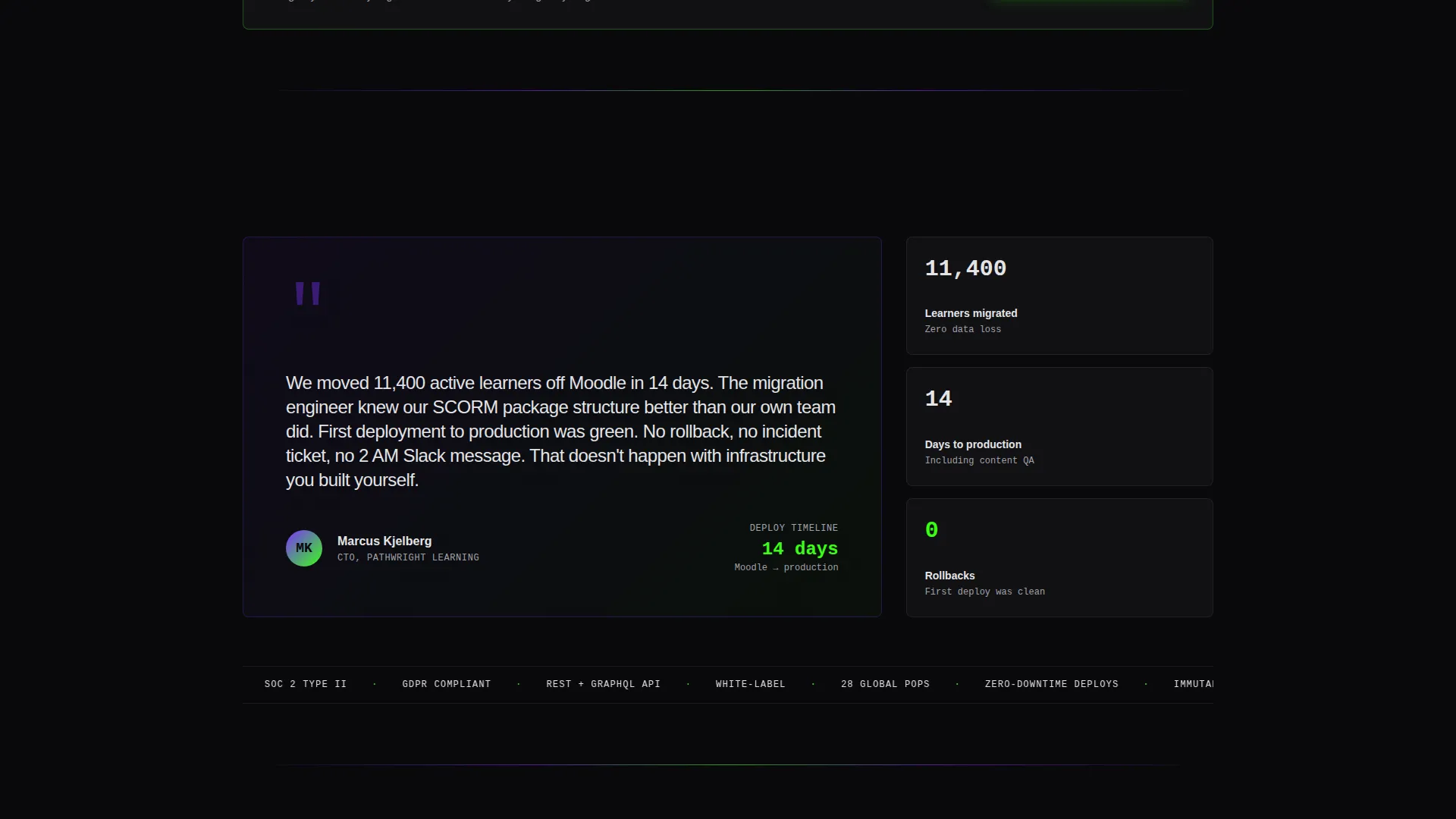Click the green 0 rollbacks number
This screenshot has height=819, width=1456.
pyautogui.click(x=931, y=530)
